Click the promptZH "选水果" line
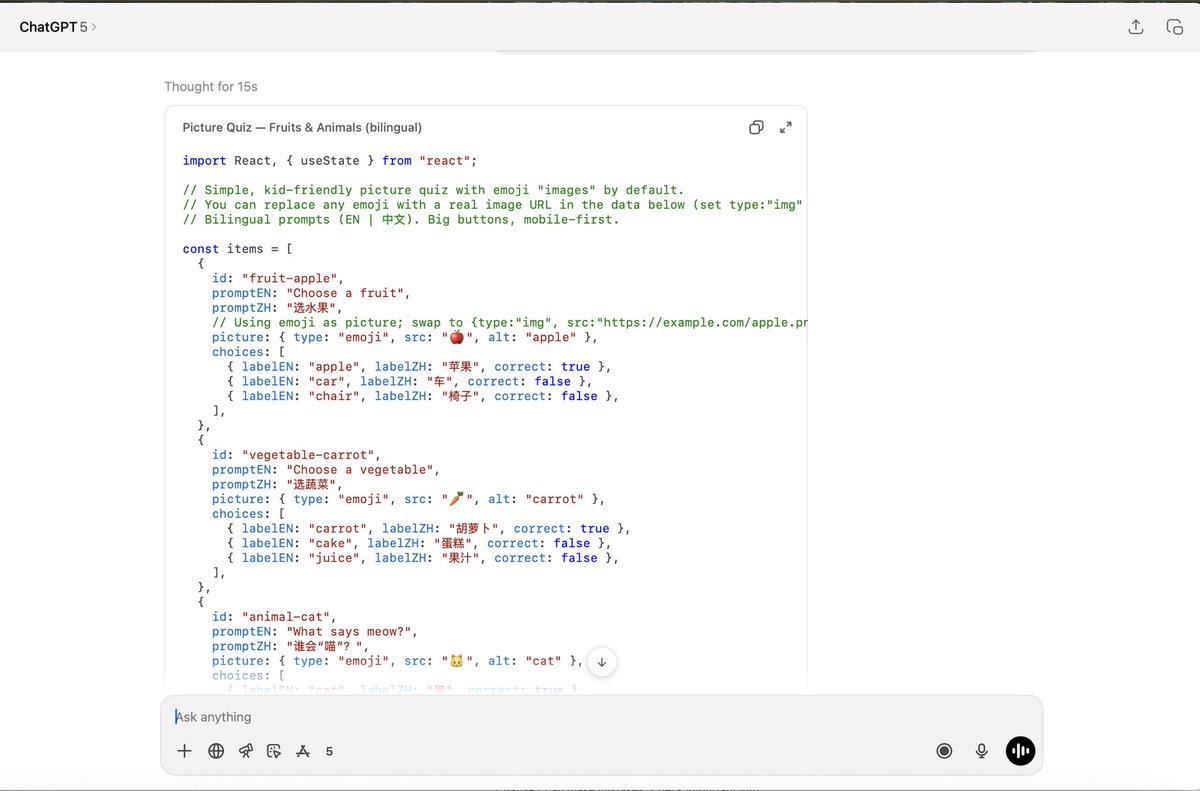Viewport: 1200px width, 791px height. point(277,308)
